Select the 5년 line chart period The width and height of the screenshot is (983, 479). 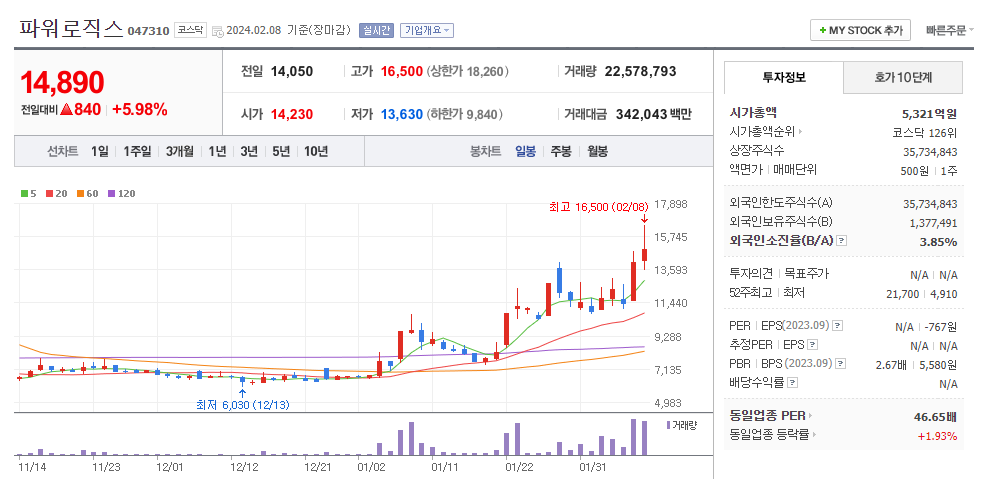(x=281, y=151)
